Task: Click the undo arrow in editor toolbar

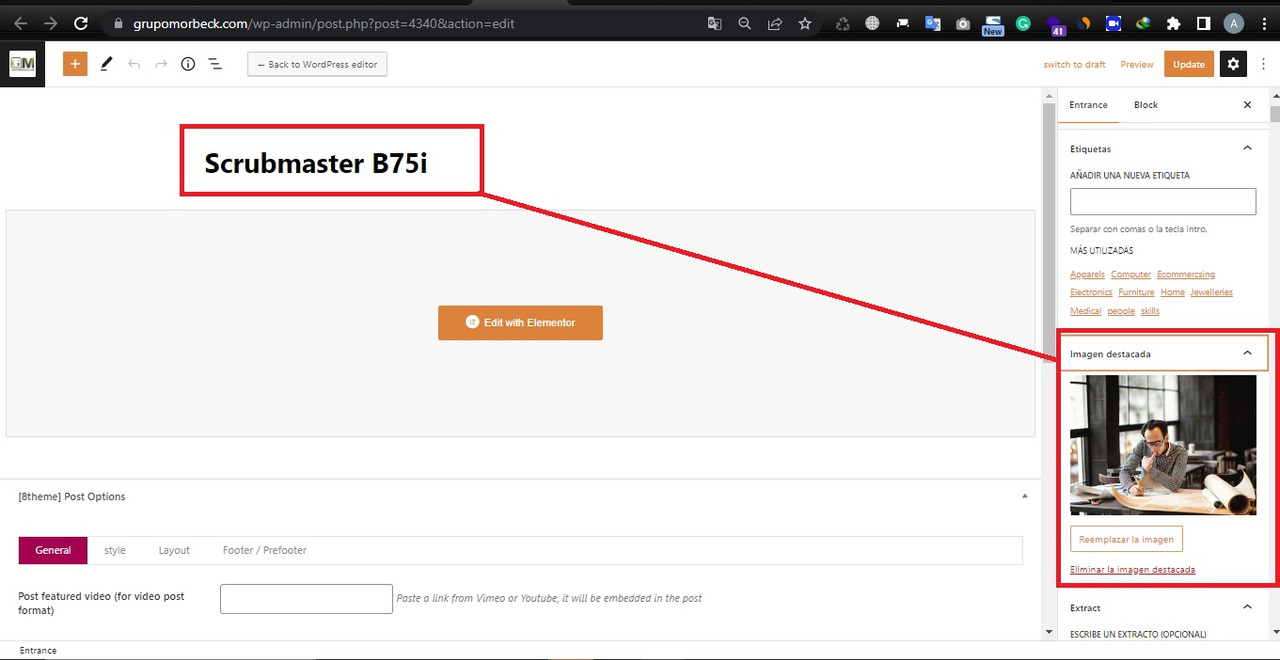Action: coord(134,64)
